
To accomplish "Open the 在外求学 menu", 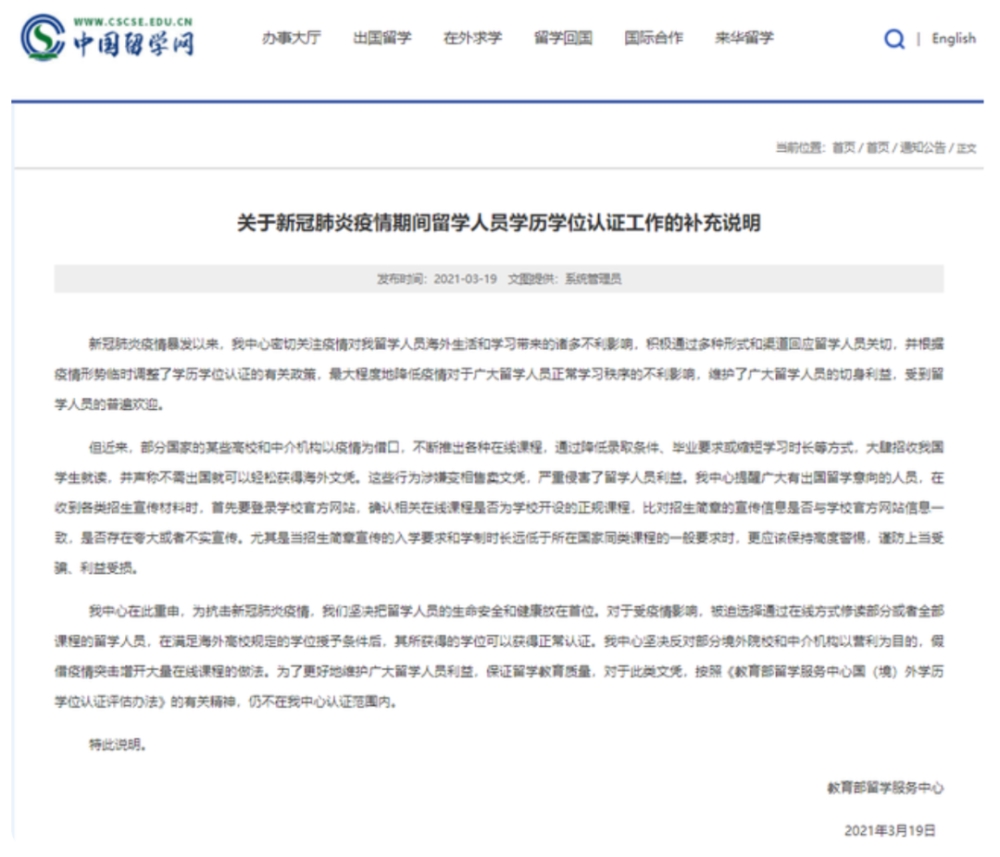I will click(473, 38).
